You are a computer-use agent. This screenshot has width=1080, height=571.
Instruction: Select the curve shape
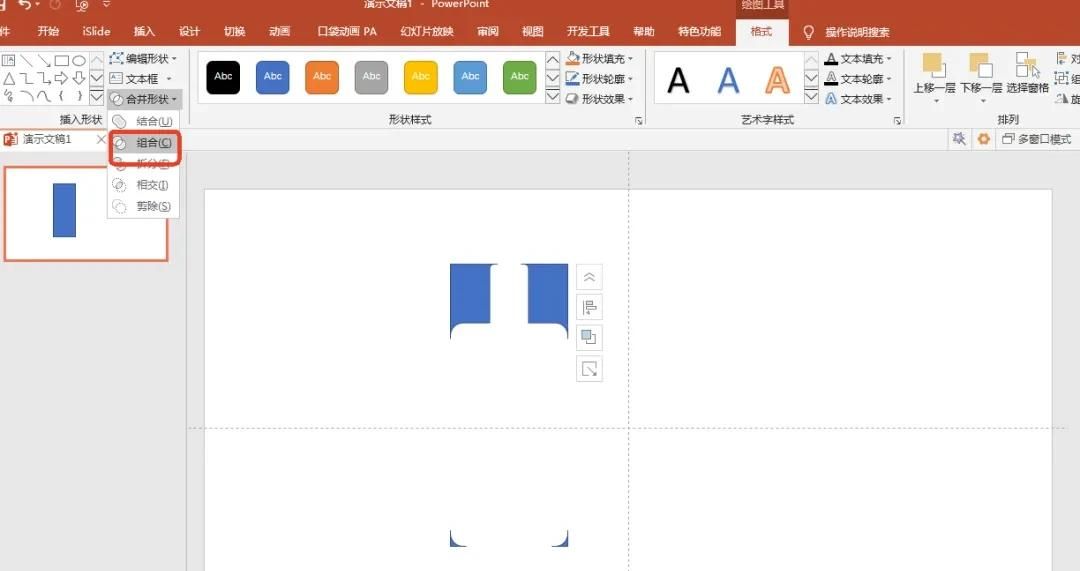[x=44, y=96]
